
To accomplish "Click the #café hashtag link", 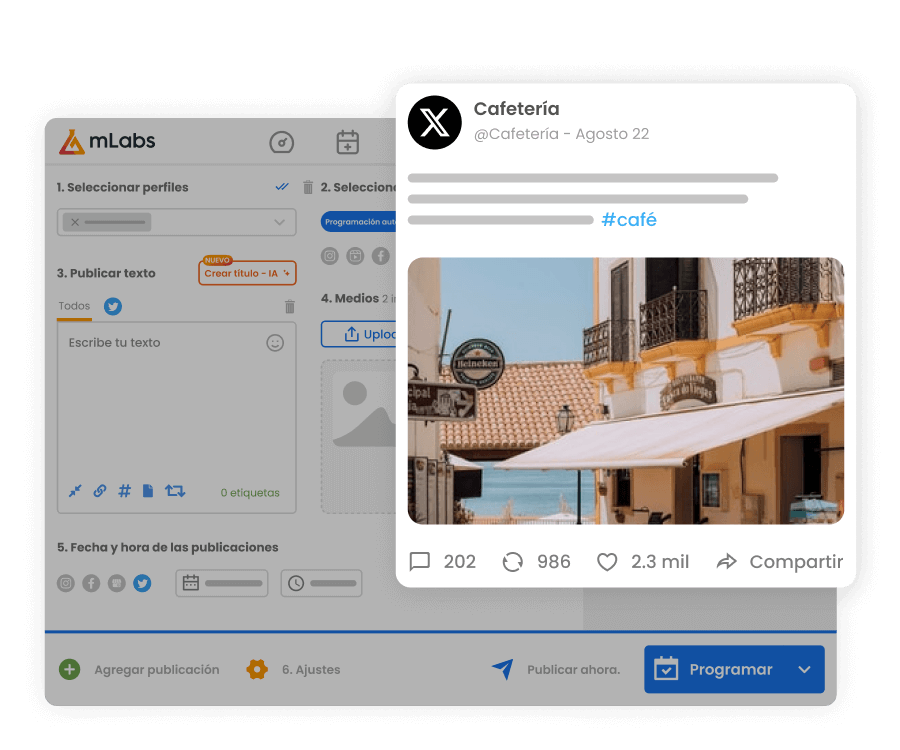I will pyautogui.click(x=629, y=220).
